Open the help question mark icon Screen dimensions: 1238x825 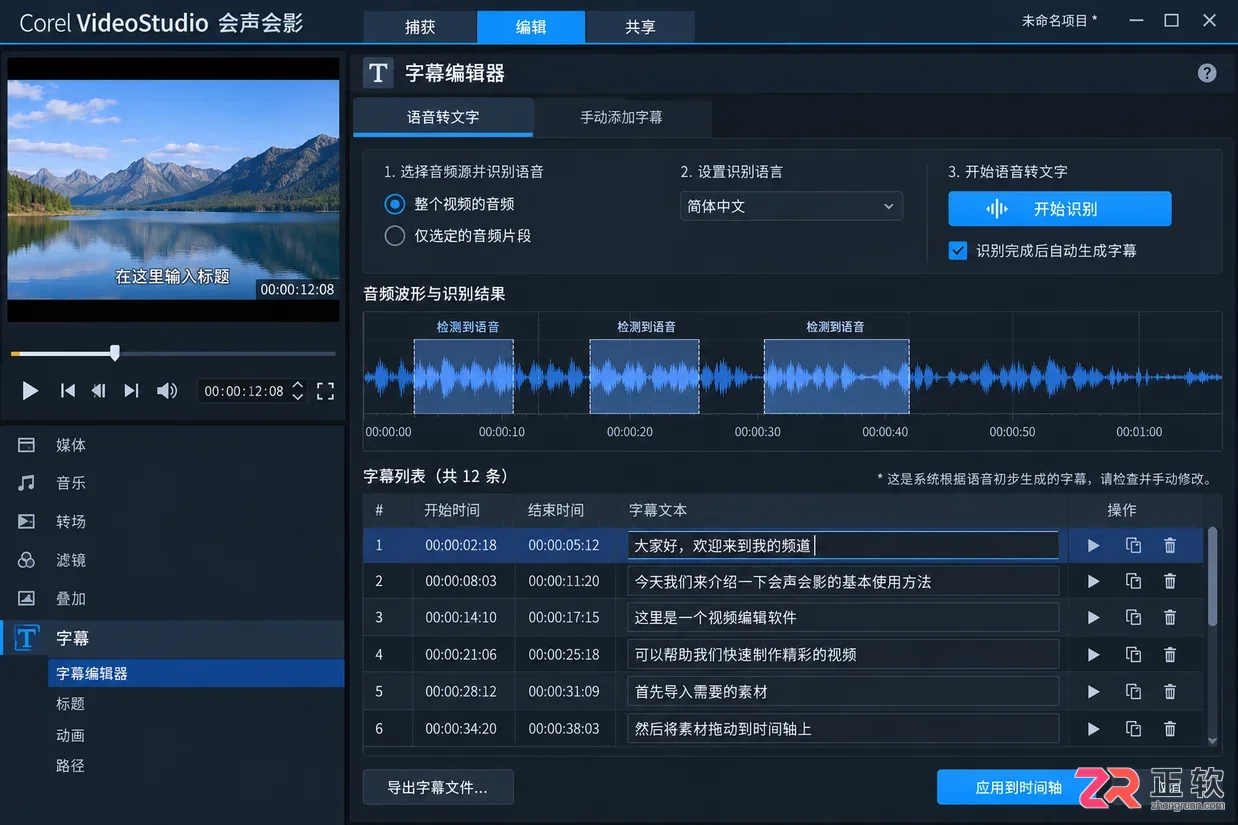point(1207,73)
